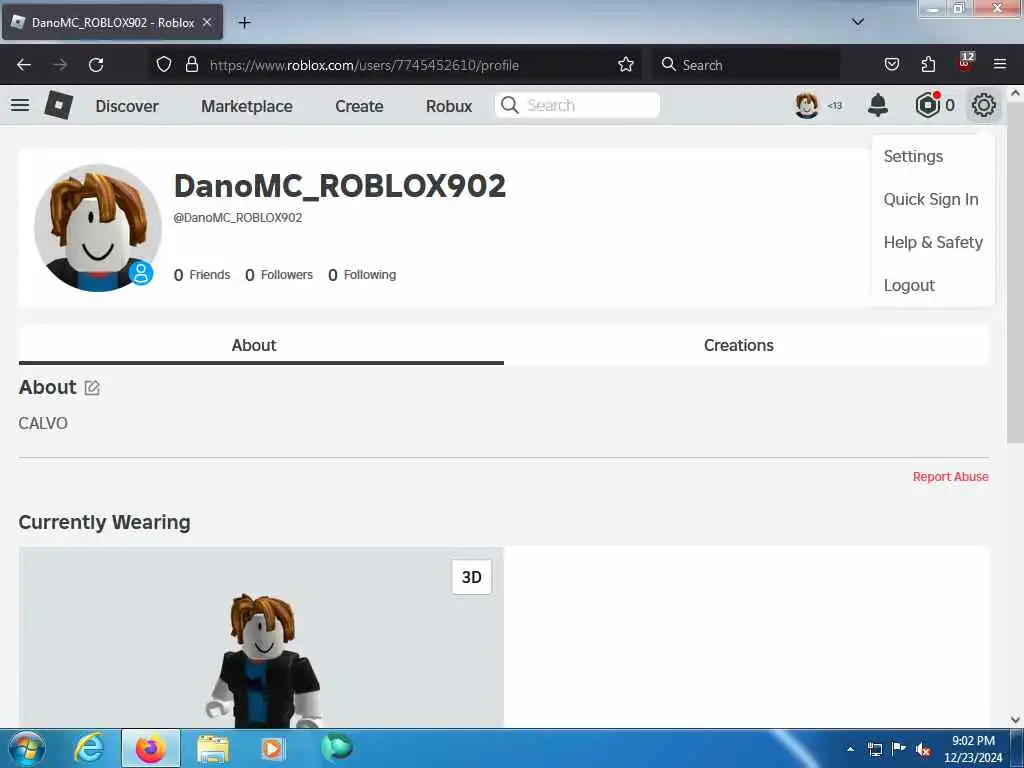Open the avatar thumbnail in Roblox header
1024x768 pixels.
coord(807,105)
